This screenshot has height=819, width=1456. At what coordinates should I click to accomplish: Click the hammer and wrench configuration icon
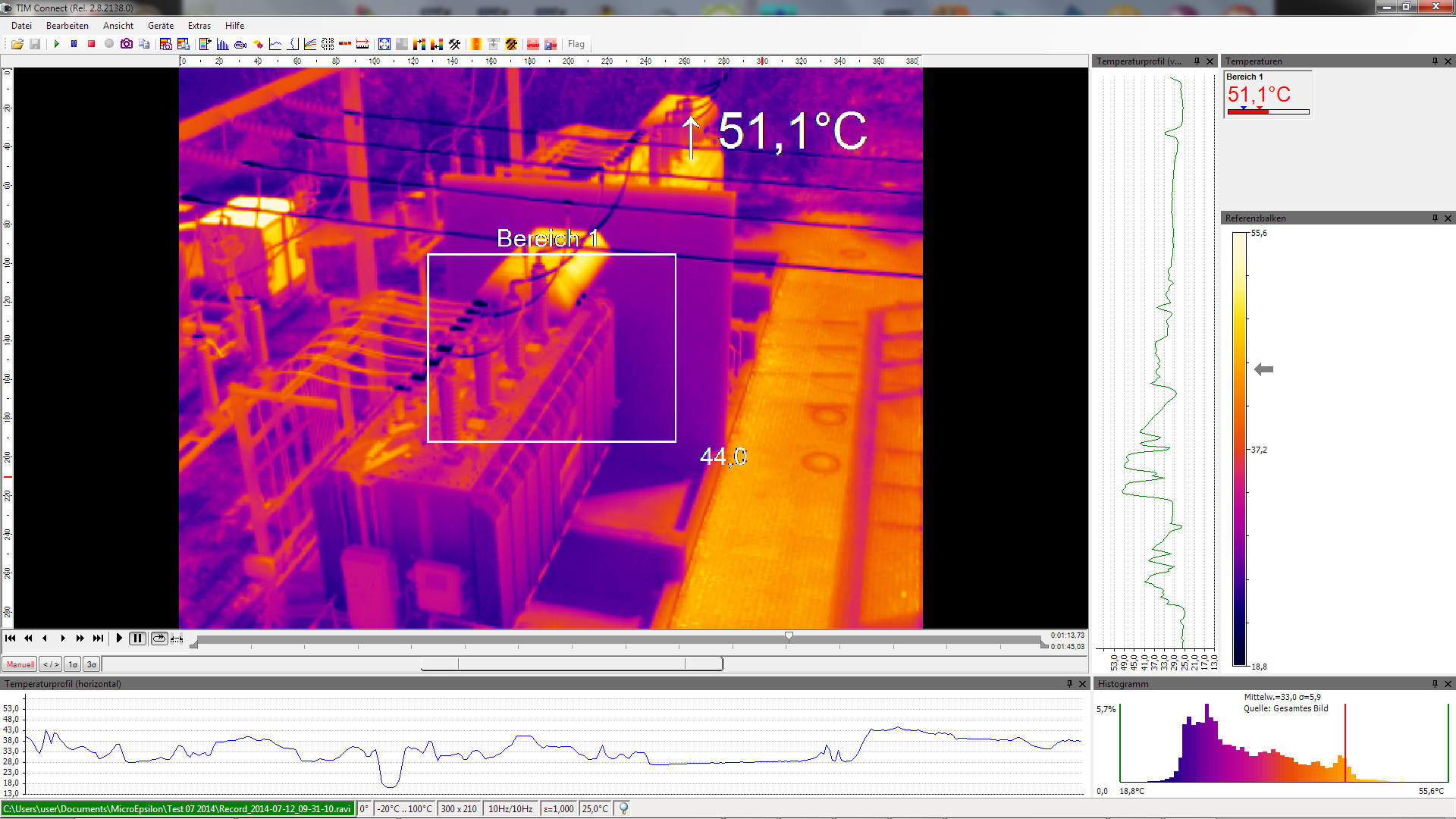tap(455, 44)
